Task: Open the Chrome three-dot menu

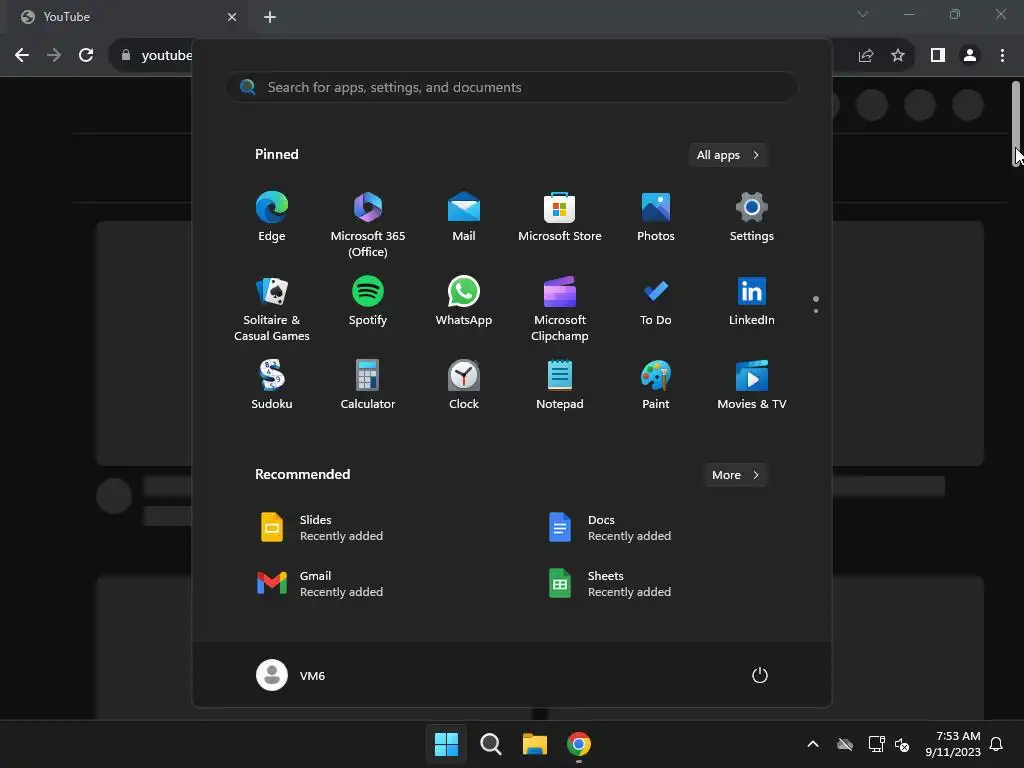Action: pyautogui.click(x=1002, y=56)
